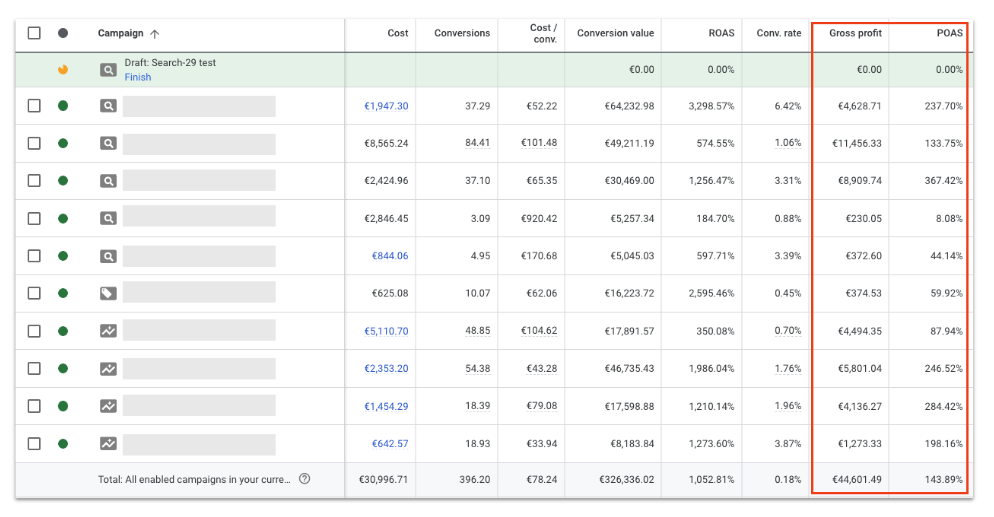The height and width of the screenshot is (517, 994).
Task: Click the grey status dot in the table header
Action: click(x=63, y=33)
